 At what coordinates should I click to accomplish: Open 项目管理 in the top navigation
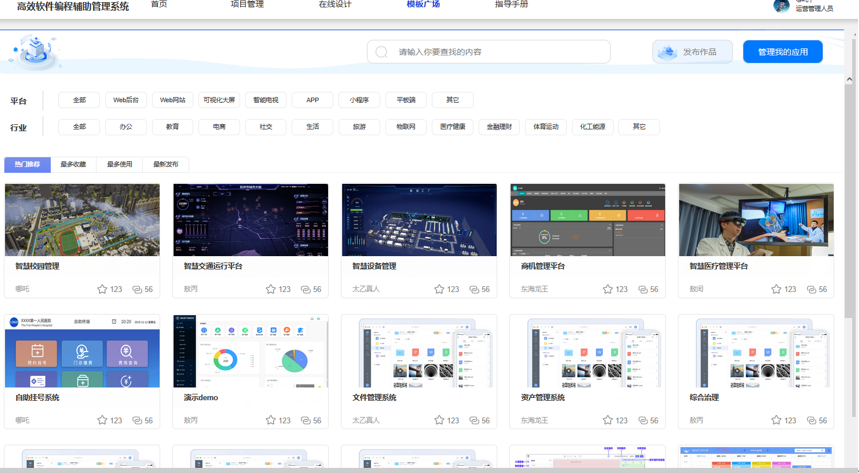(247, 4)
